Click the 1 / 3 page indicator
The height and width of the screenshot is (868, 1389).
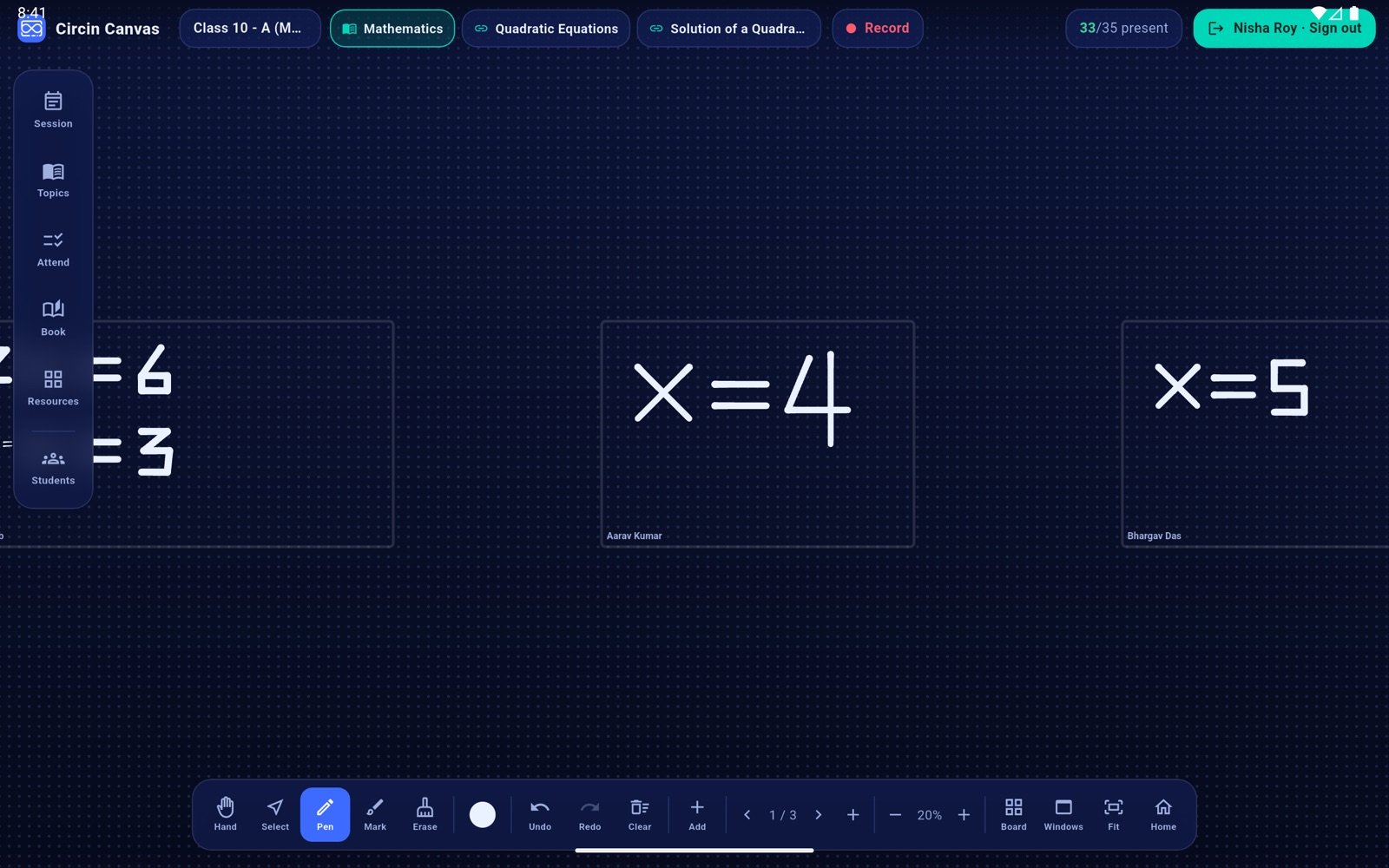coord(782,815)
